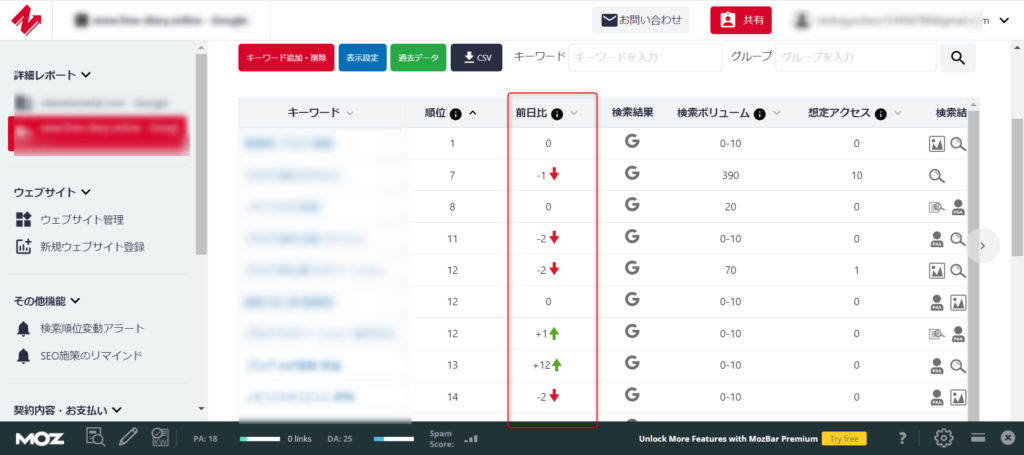
Task: Open the account menu chevron top right
Action: 1004,21
